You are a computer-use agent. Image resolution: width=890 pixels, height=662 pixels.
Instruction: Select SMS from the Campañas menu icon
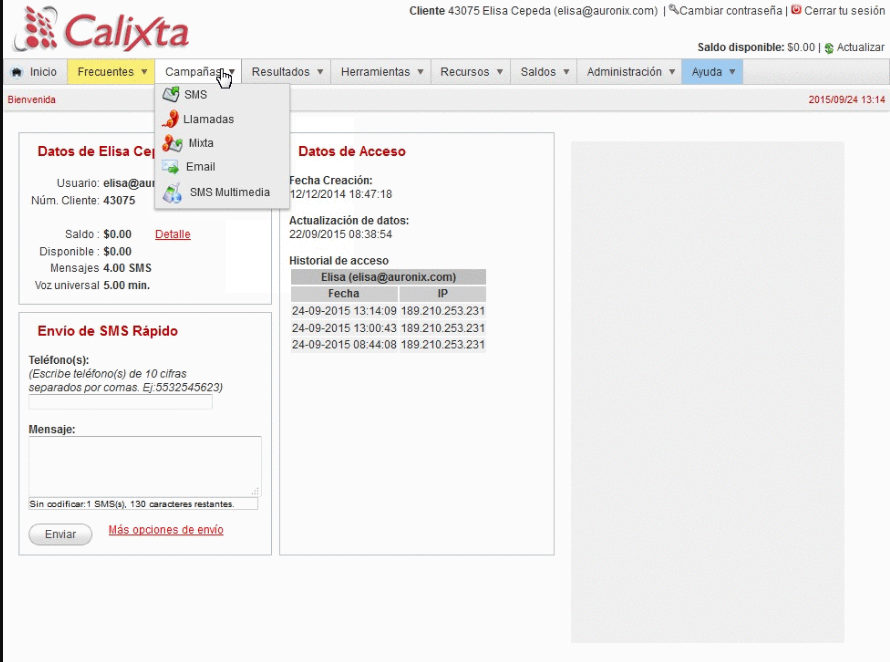[172, 96]
